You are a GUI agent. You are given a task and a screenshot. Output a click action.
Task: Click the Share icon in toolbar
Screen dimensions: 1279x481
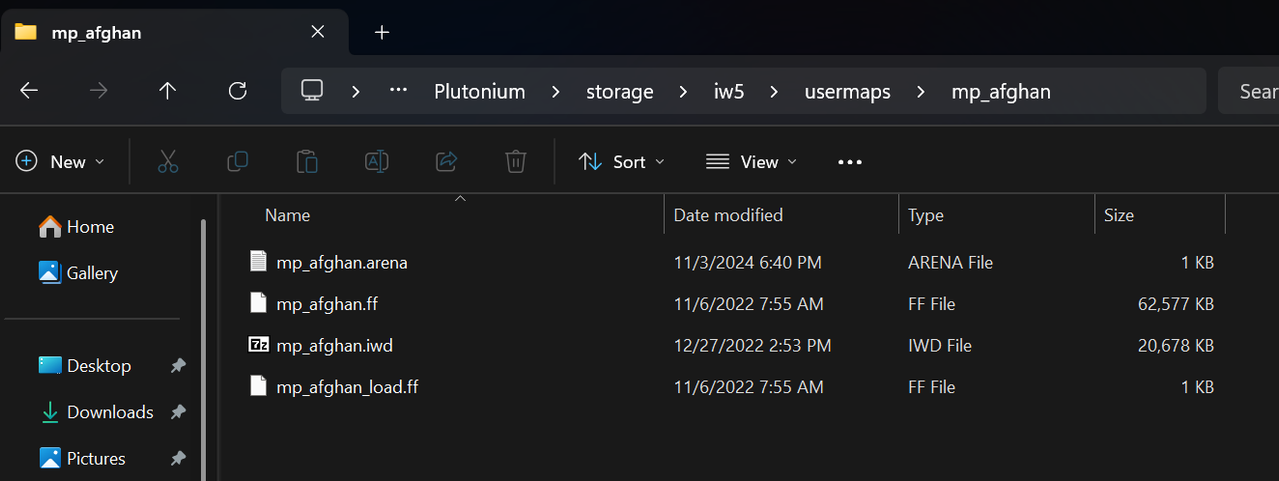tap(446, 161)
